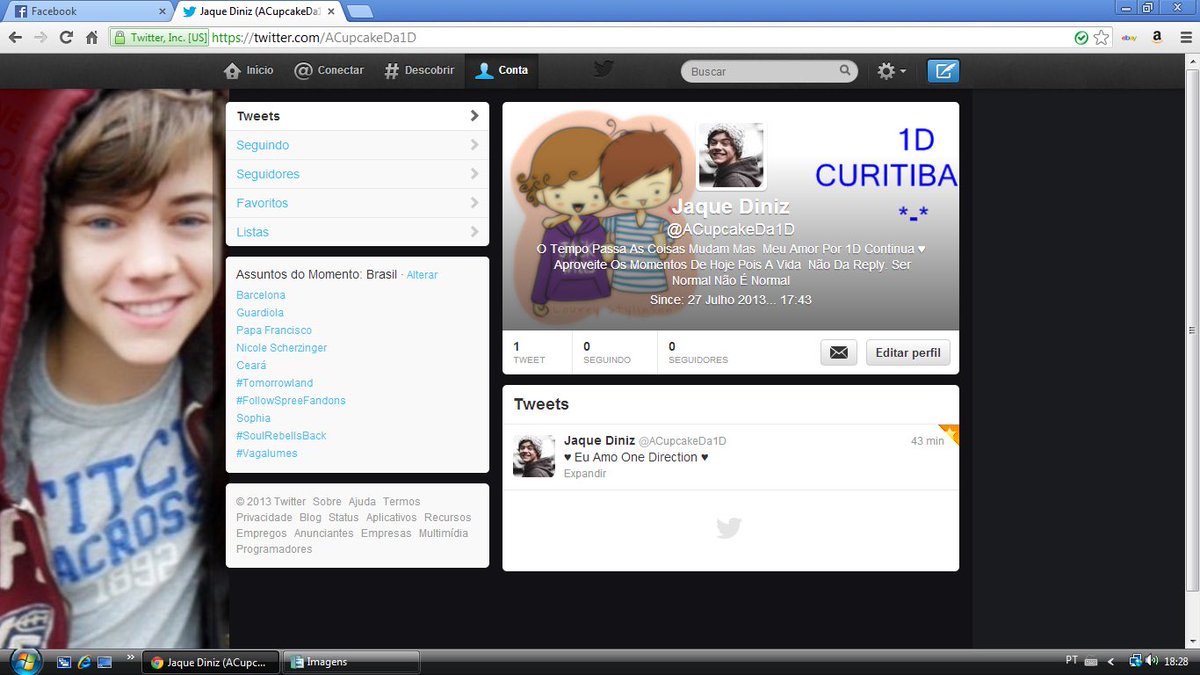Click the network tray icon
This screenshot has height=675, width=1200.
pyautogui.click(x=1136, y=661)
